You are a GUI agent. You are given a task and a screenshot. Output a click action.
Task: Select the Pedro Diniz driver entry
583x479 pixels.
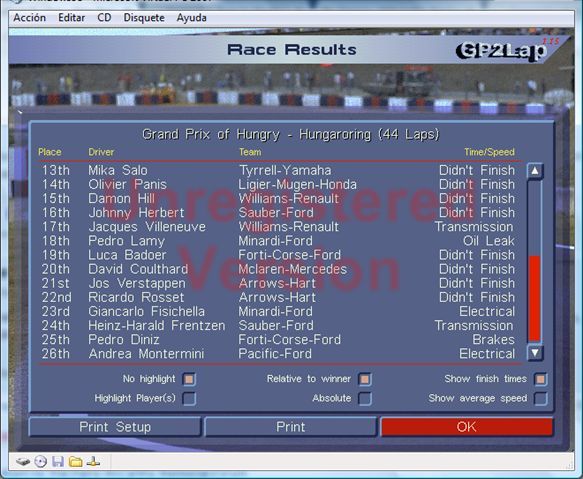point(124,340)
